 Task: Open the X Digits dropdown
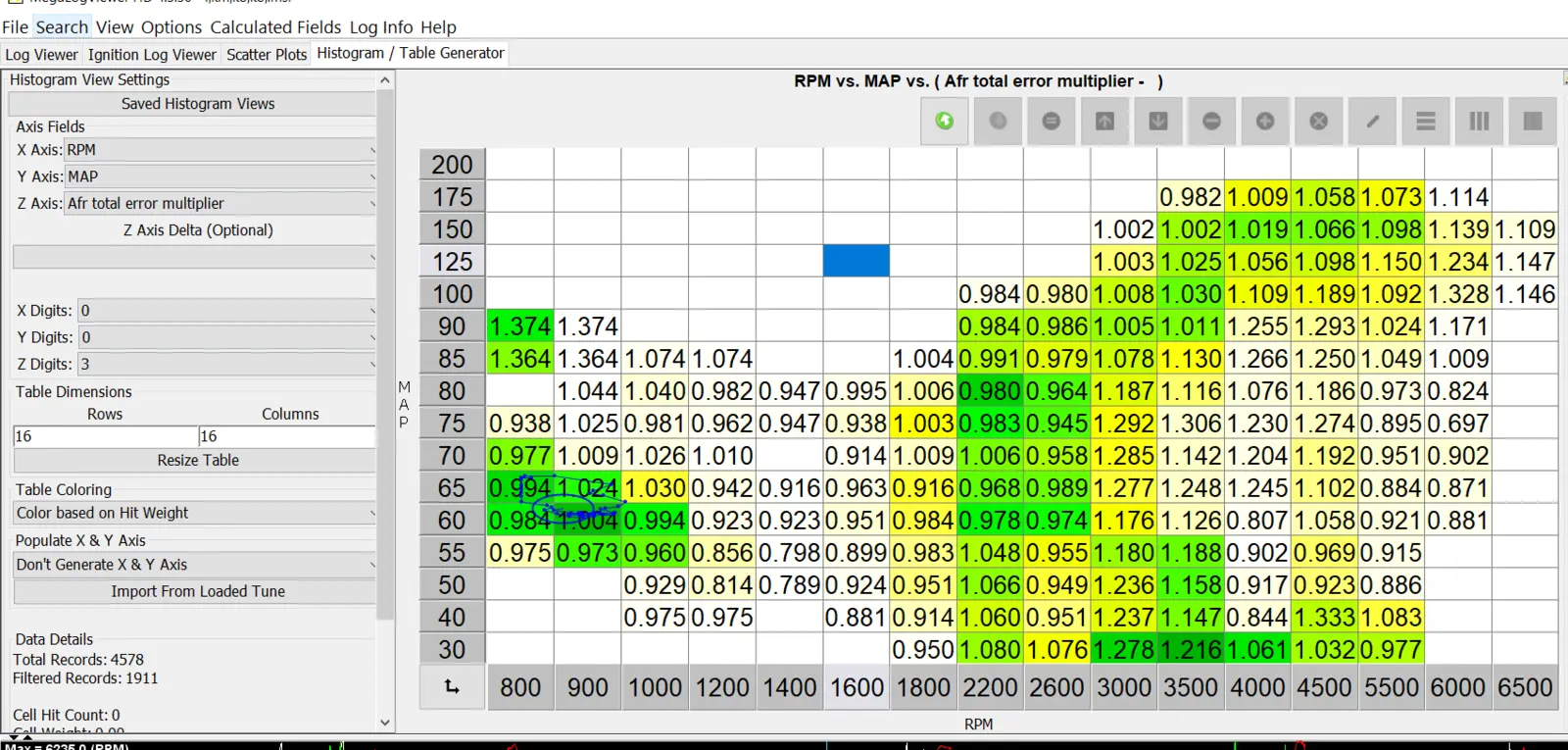coord(226,311)
